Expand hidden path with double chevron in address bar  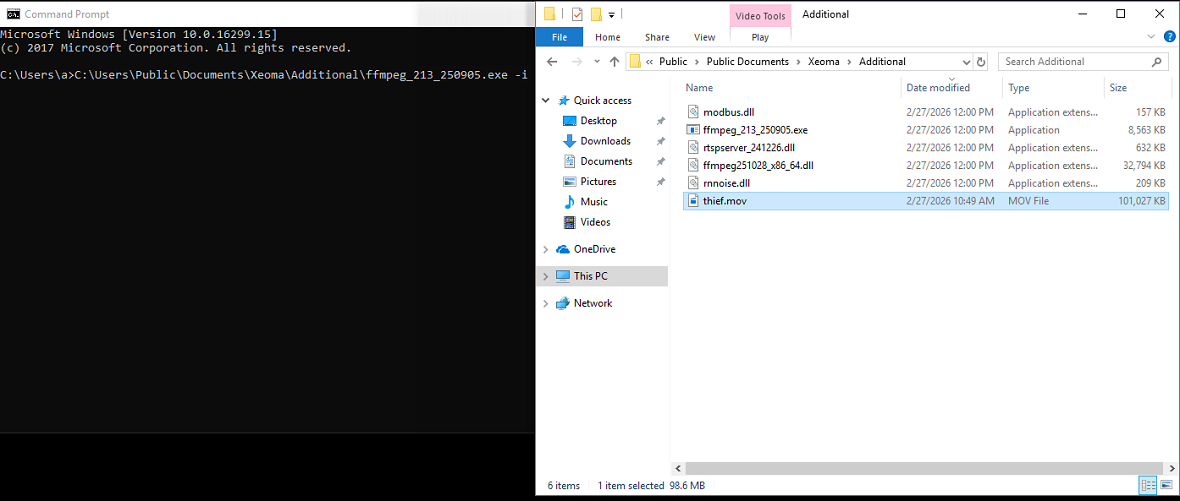coord(649,62)
